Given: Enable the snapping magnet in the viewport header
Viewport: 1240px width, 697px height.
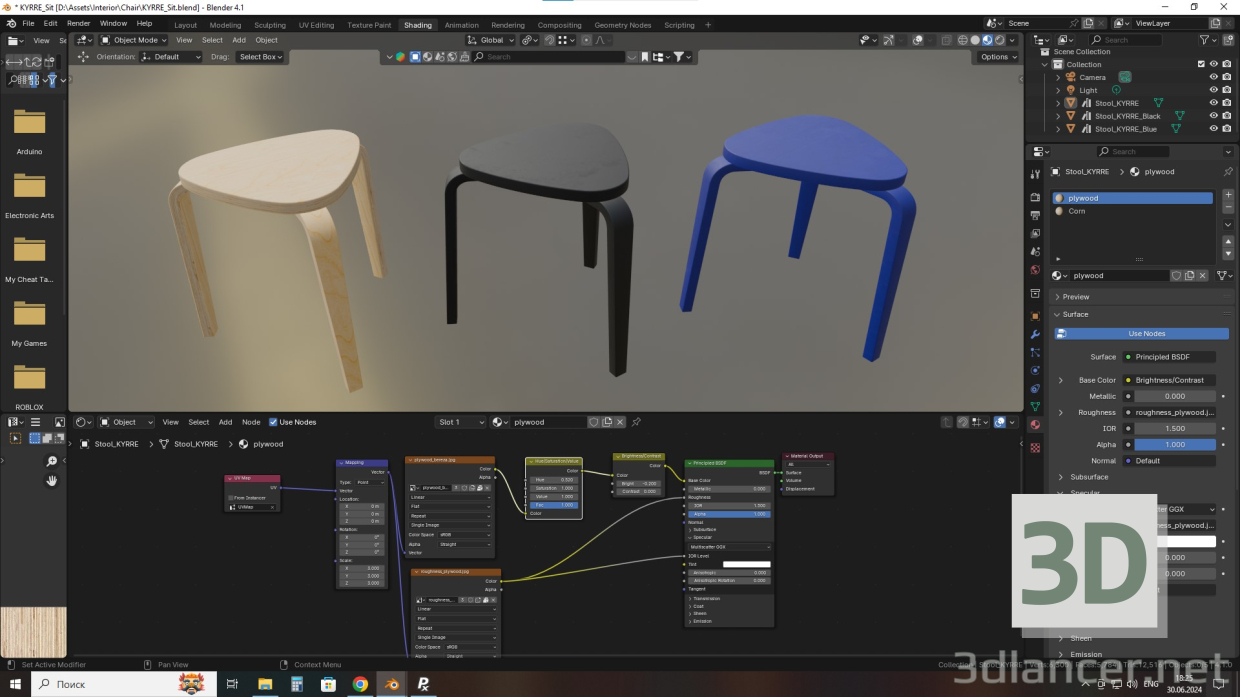Looking at the screenshot, I should pyautogui.click(x=550, y=40).
